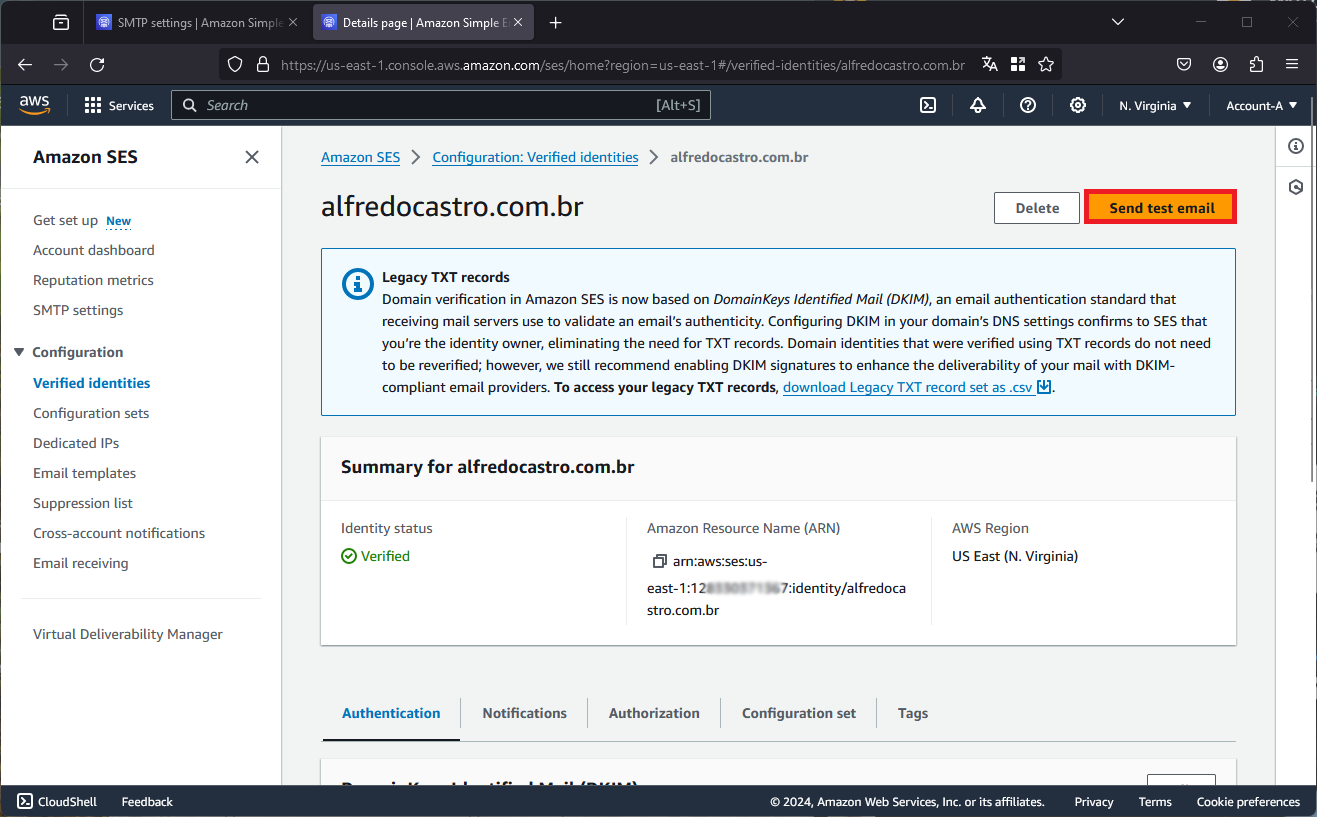The width and height of the screenshot is (1317, 817).
Task: Copy the ARN with the copy icon
Action: (x=659, y=561)
